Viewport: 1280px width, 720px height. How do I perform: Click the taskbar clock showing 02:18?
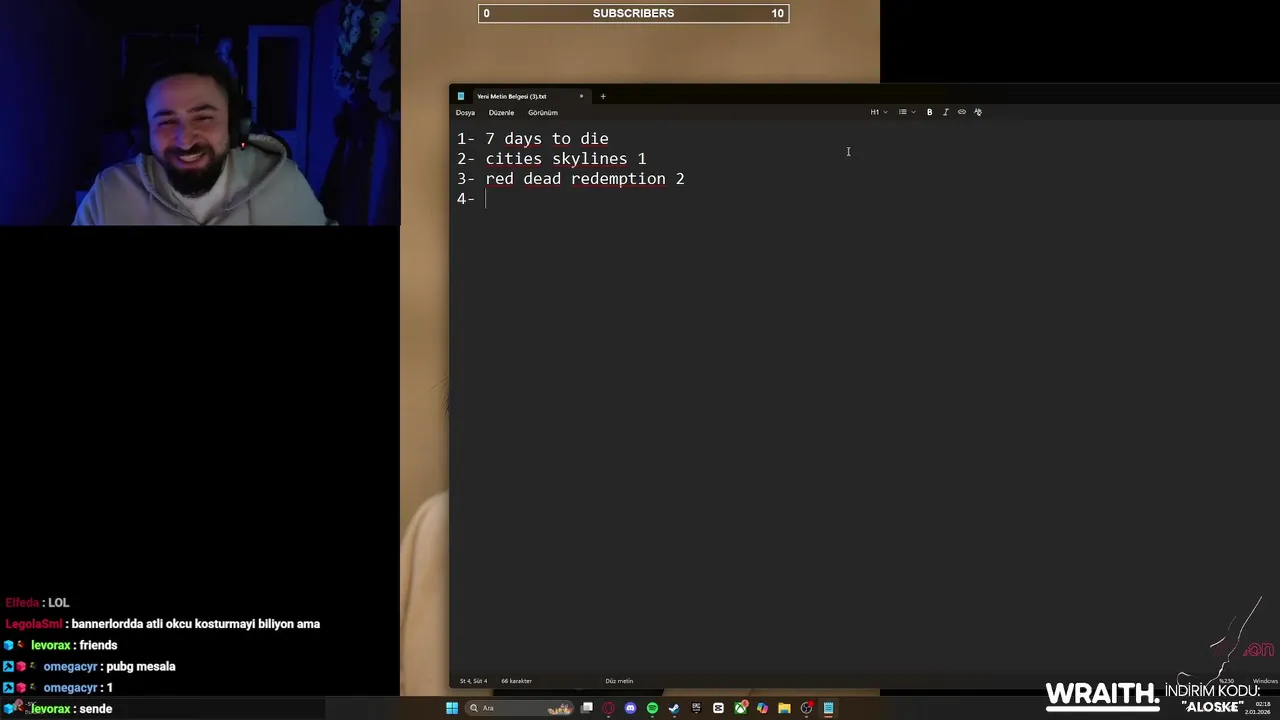(x=1257, y=707)
